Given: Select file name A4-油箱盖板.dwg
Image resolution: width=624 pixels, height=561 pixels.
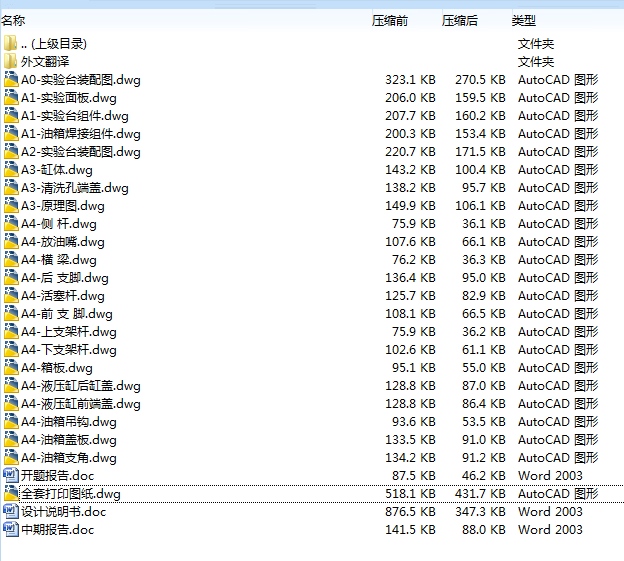Looking at the screenshot, I should click(x=69, y=440).
